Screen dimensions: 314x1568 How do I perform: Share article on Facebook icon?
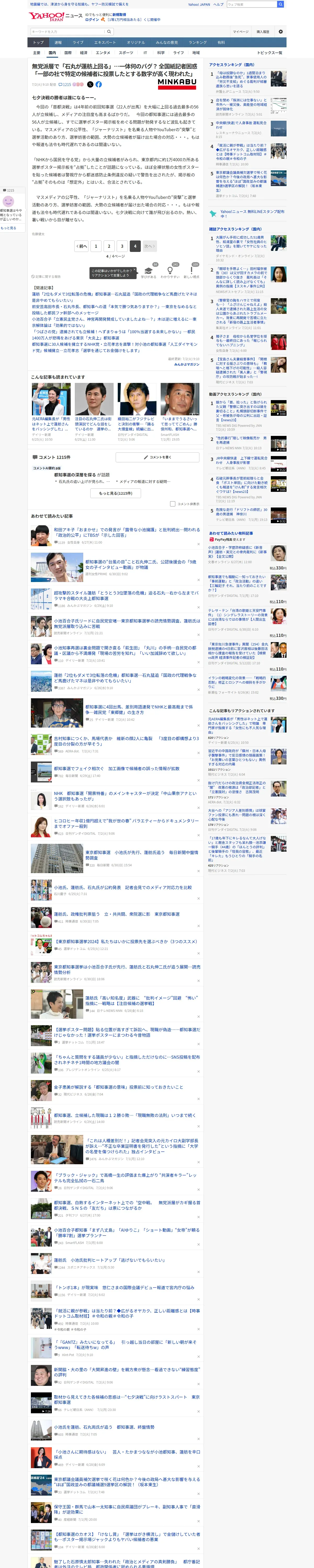pyautogui.click(x=99, y=85)
